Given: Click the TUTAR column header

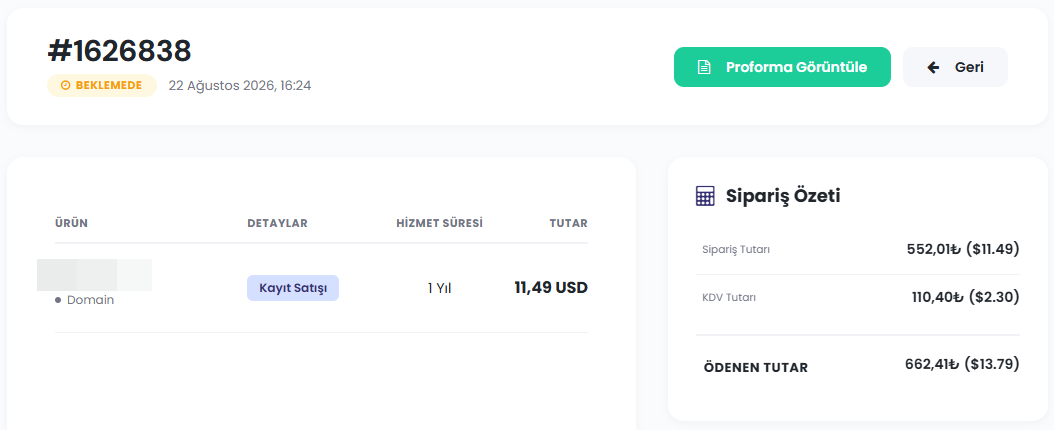Looking at the screenshot, I should [x=569, y=223].
